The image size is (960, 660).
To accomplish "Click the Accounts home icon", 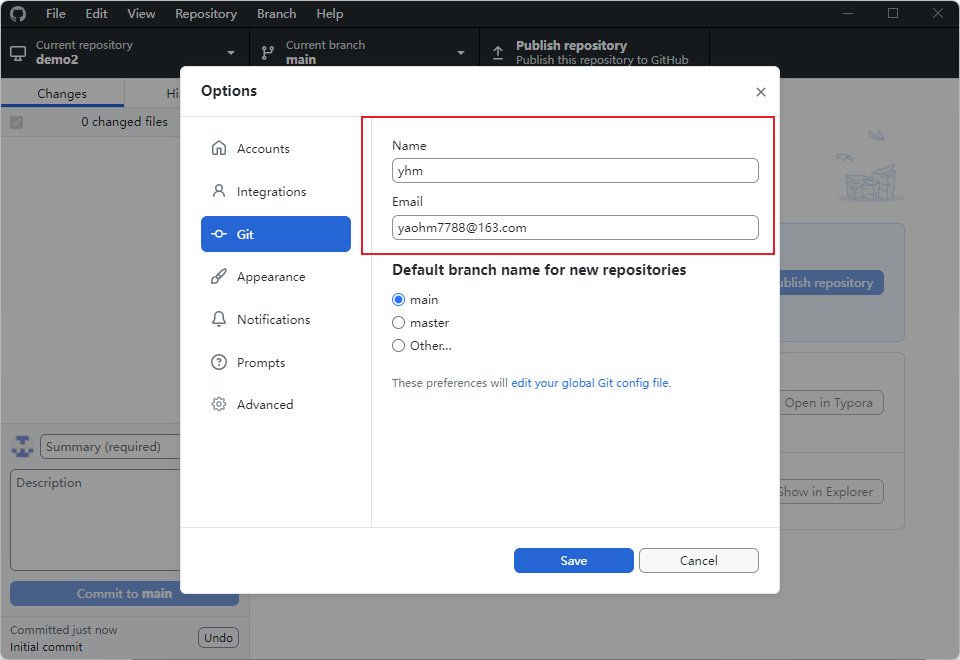I will pyautogui.click(x=219, y=149).
